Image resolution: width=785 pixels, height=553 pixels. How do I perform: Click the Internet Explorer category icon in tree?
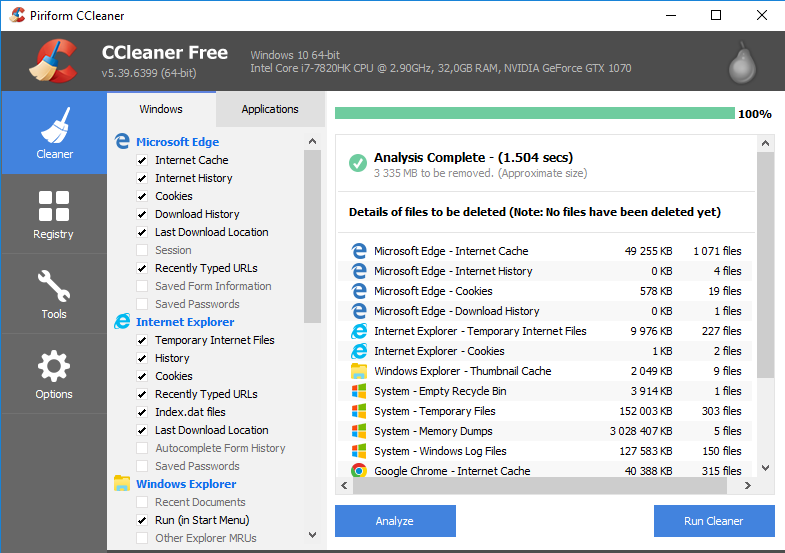point(122,322)
